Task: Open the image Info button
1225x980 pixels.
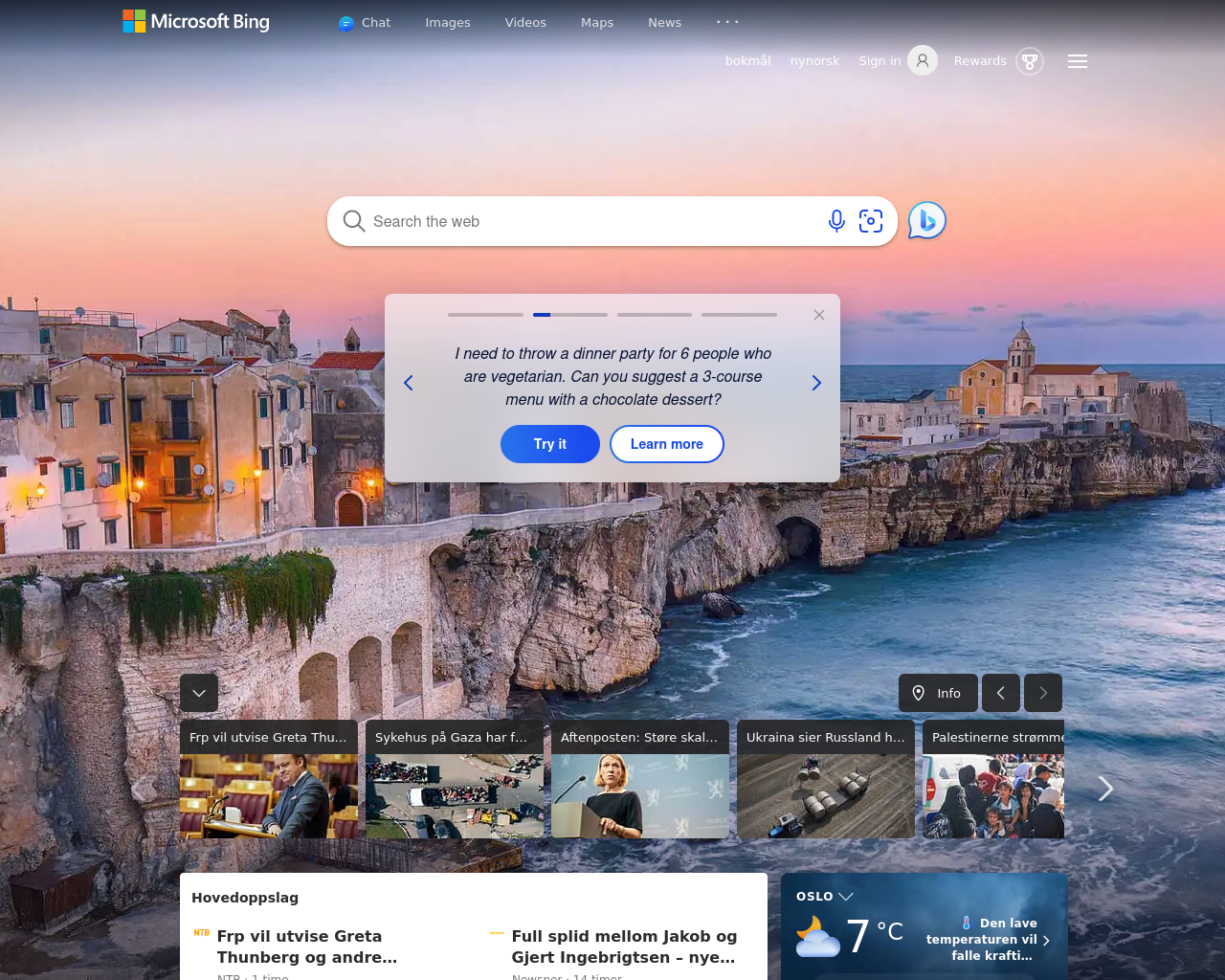Action: [x=938, y=693]
